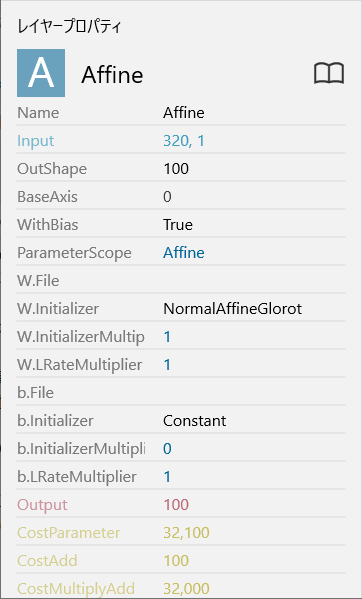Click the empty b.File field

click(254, 393)
